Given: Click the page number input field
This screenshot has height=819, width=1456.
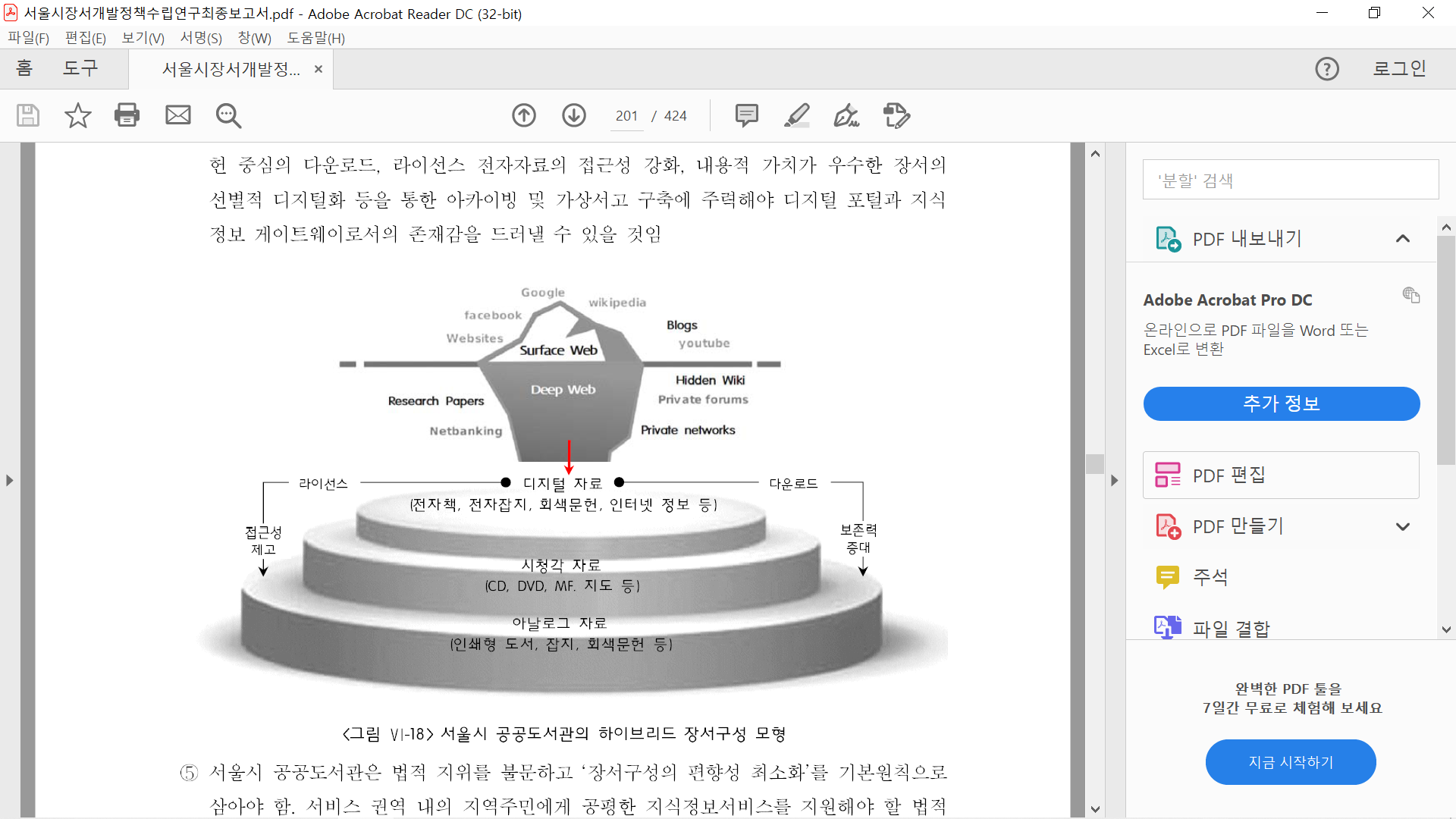Looking at the screenshot, I should (x=626, y=116).
